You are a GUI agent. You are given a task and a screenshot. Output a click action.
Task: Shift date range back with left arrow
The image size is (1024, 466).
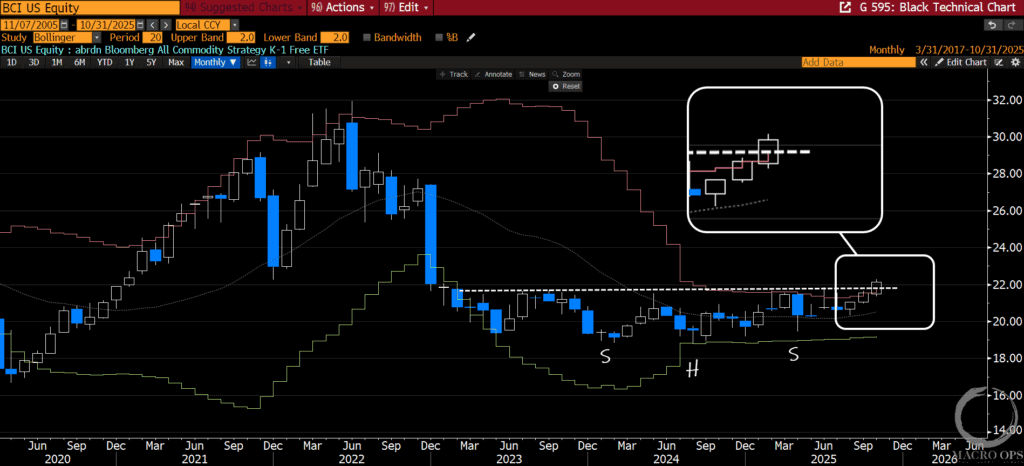153,25
